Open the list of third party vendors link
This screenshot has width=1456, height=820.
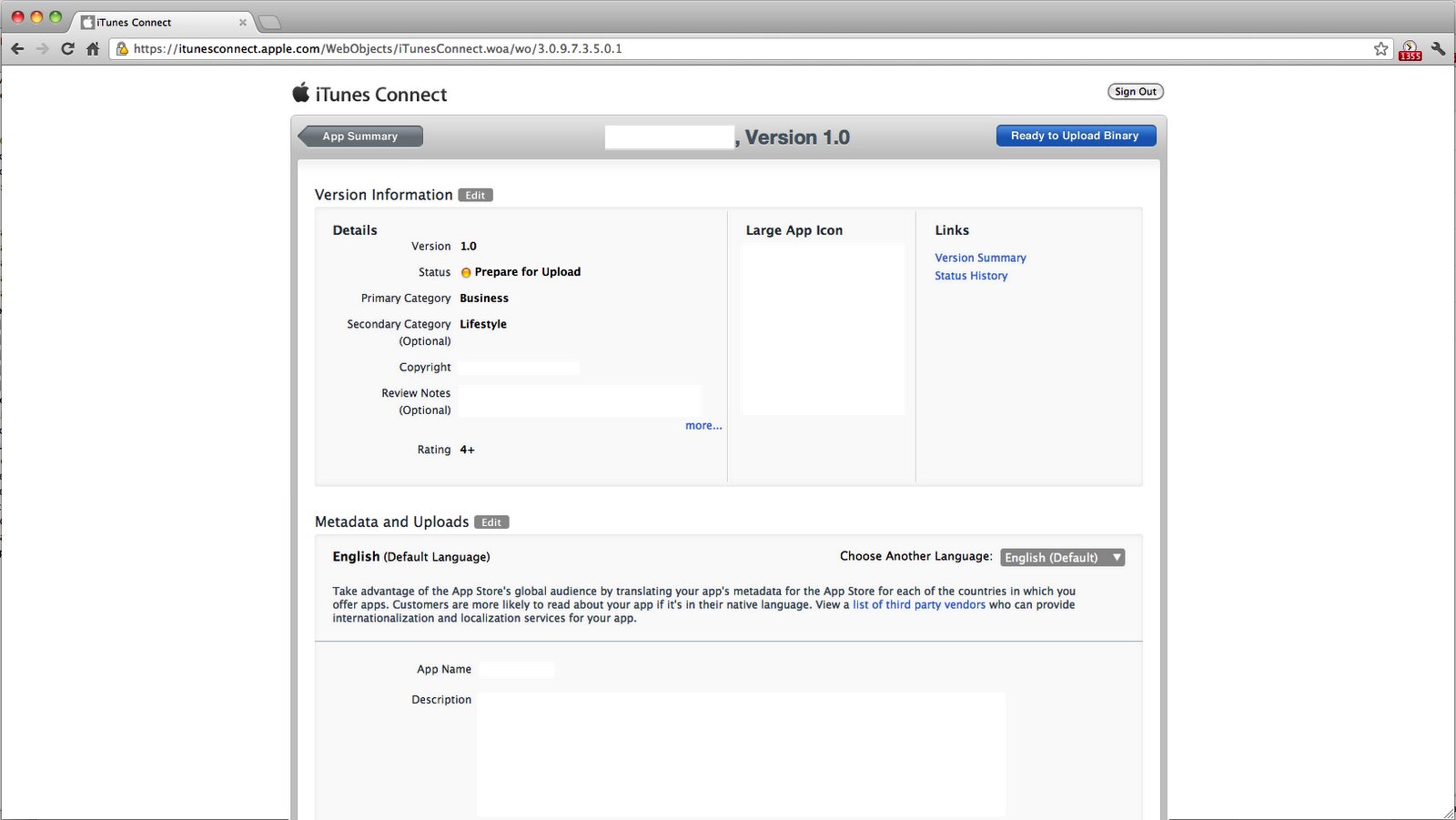point(918,603)
